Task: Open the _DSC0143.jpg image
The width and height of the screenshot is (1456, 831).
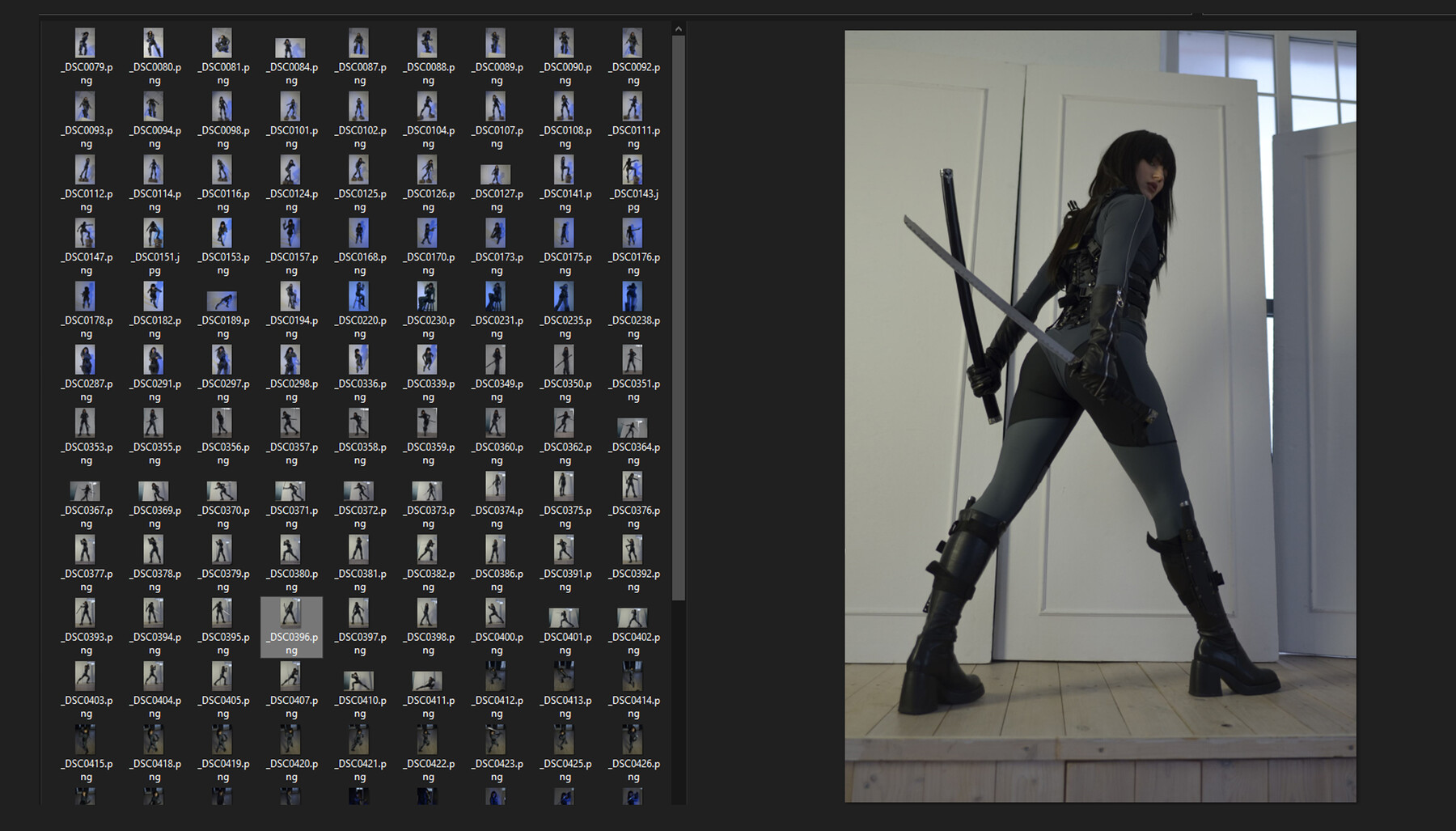Action: click(x=632, y=171)
